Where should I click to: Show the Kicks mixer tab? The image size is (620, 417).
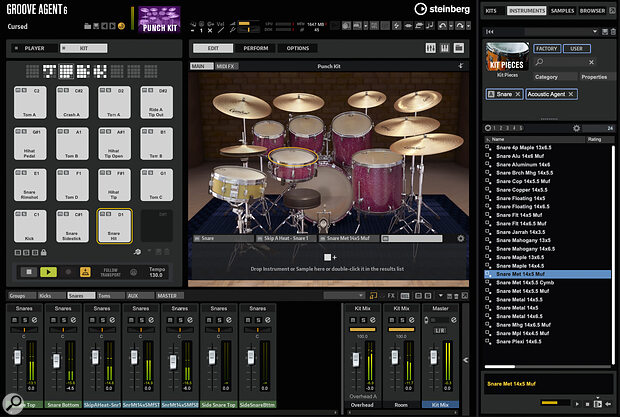click(51, 296)
